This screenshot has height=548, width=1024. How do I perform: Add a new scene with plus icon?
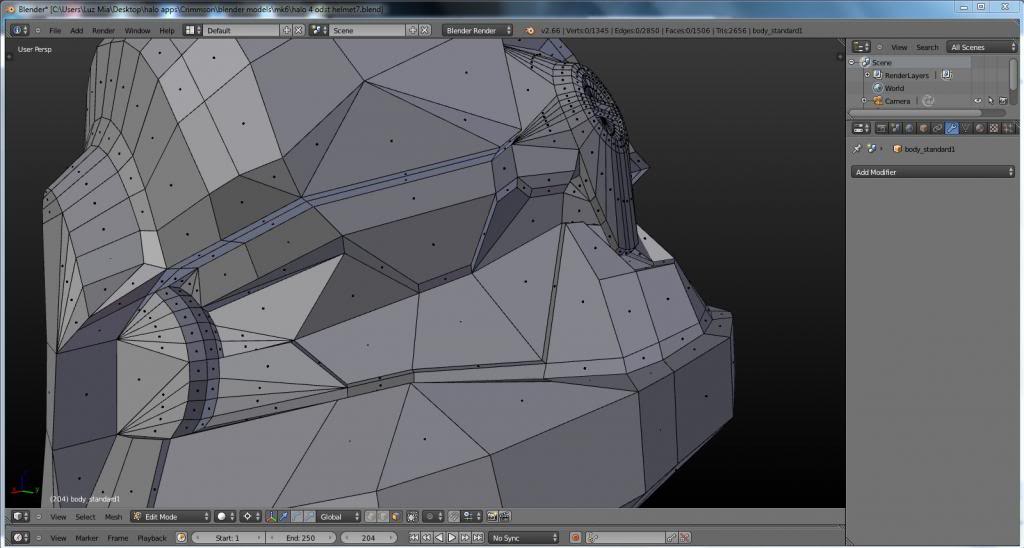coord(413,30)
